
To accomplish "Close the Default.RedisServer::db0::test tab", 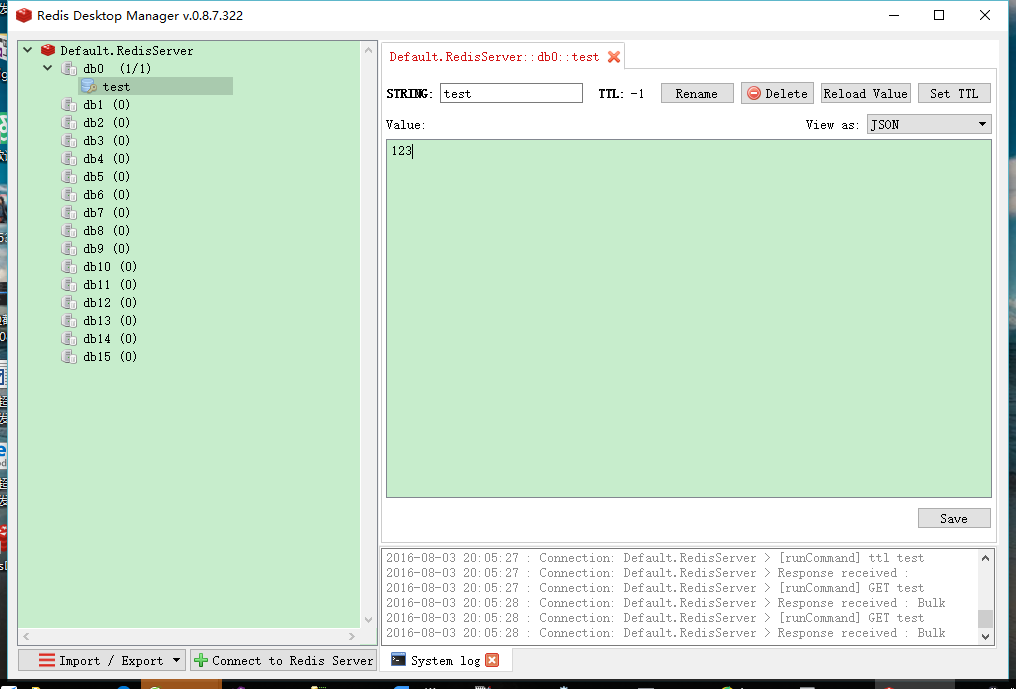I will coord(614,57).
